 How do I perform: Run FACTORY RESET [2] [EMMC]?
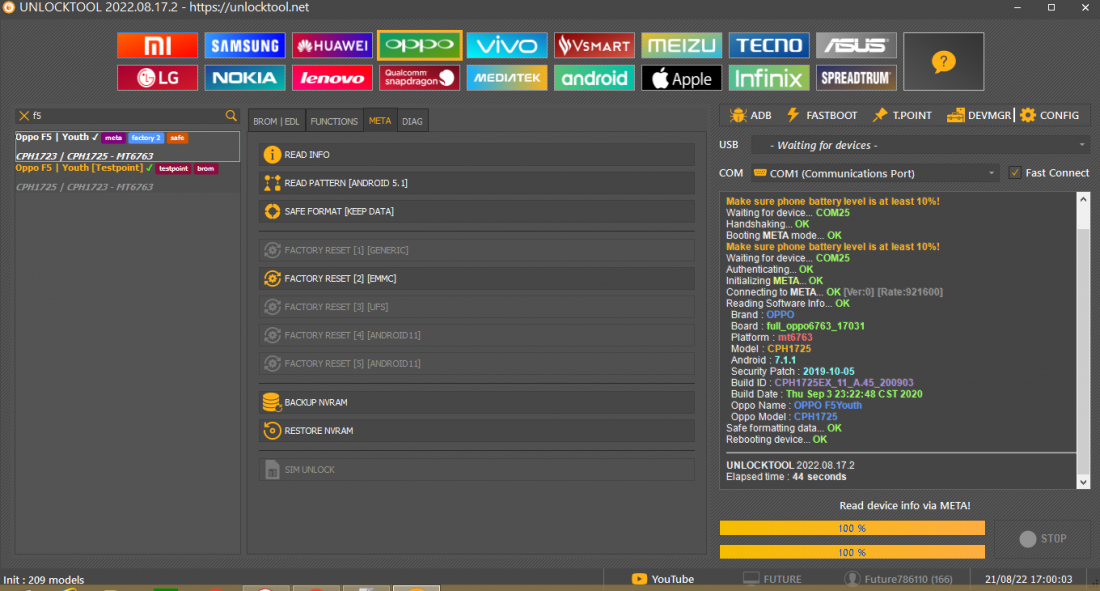(x=477, y=279)
